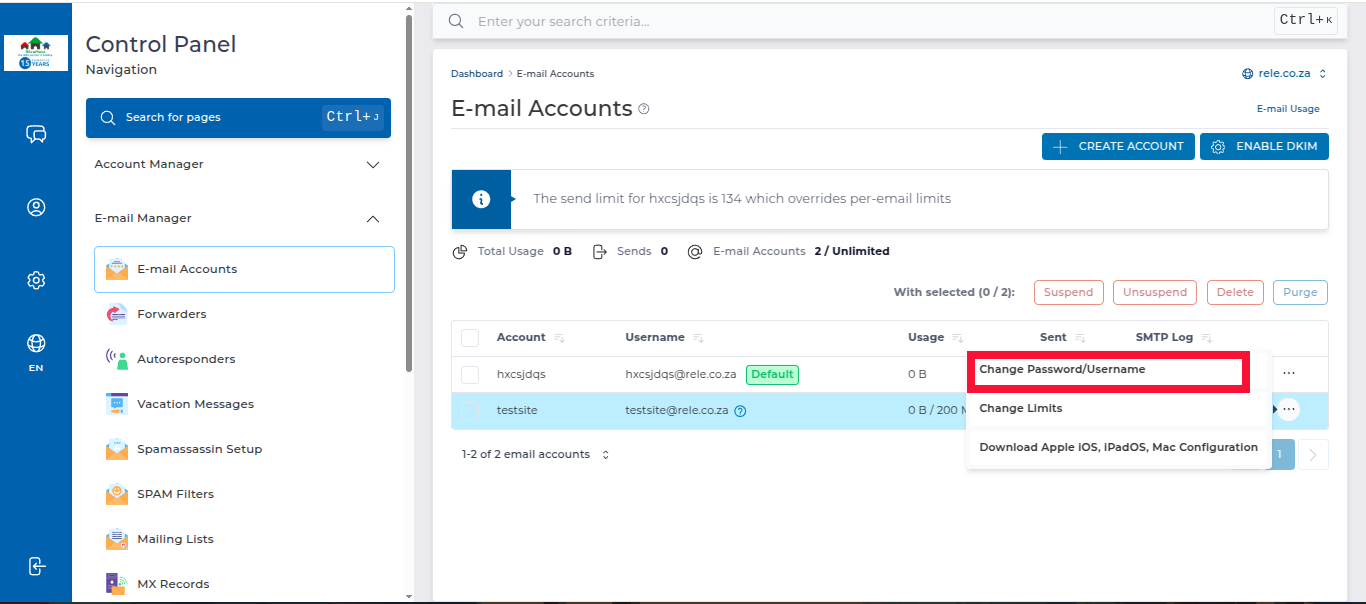Collapse the E-mail Manager section
Screen dimensions: 1366x604
(373, 218)
